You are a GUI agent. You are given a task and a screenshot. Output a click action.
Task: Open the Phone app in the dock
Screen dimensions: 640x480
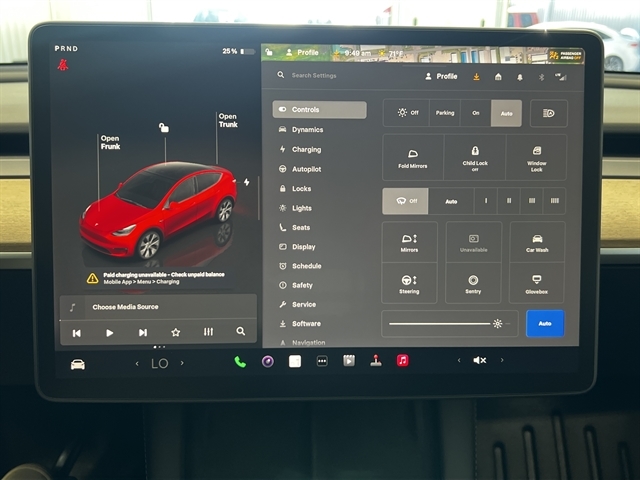240,362
